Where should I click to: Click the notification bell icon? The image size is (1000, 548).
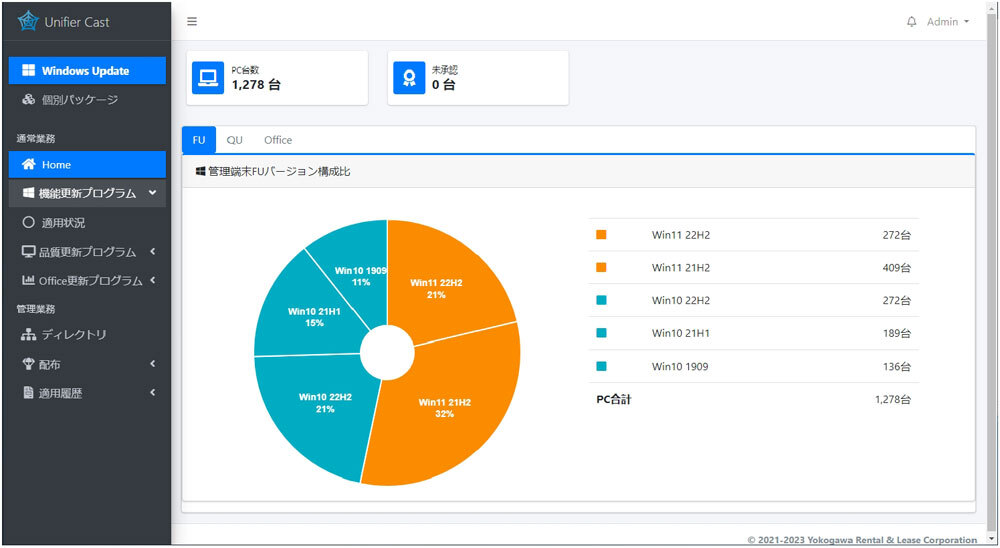coord(911,22)
